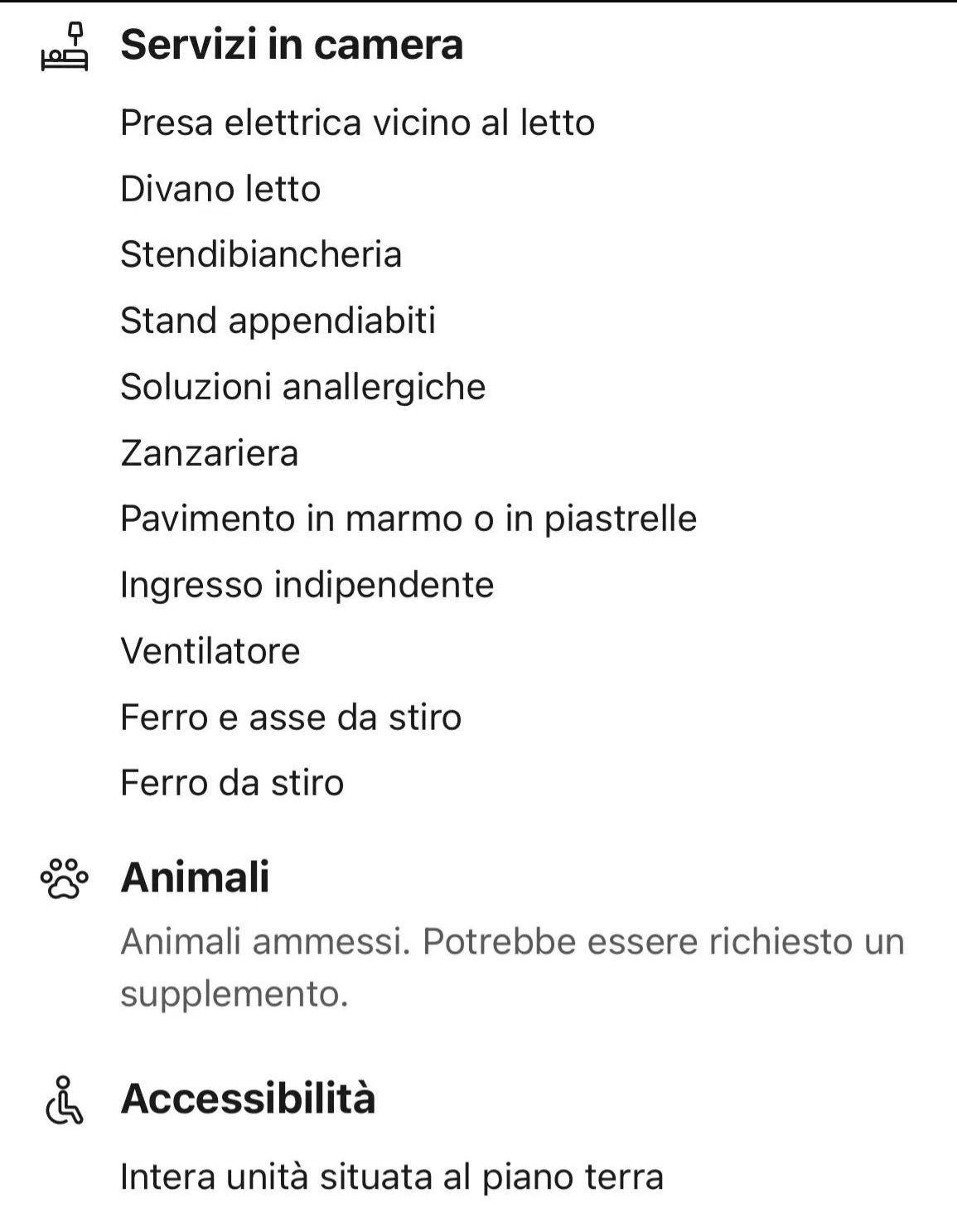Click Soluzioni anallergiche in the list
Viewport: 957px width, 1232px height.
click(x=303, y=387)
